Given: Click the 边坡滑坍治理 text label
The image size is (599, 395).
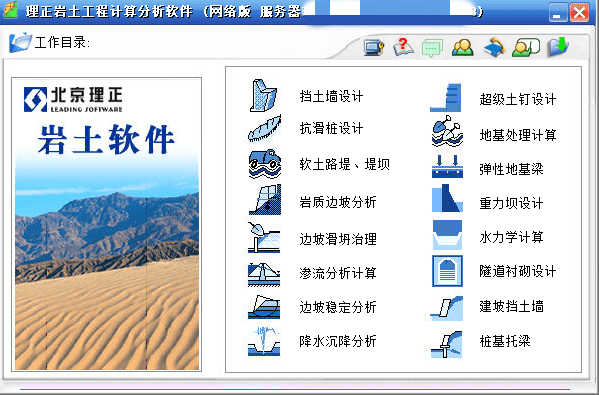Looking at the screenshot, I should click(338, 239).
